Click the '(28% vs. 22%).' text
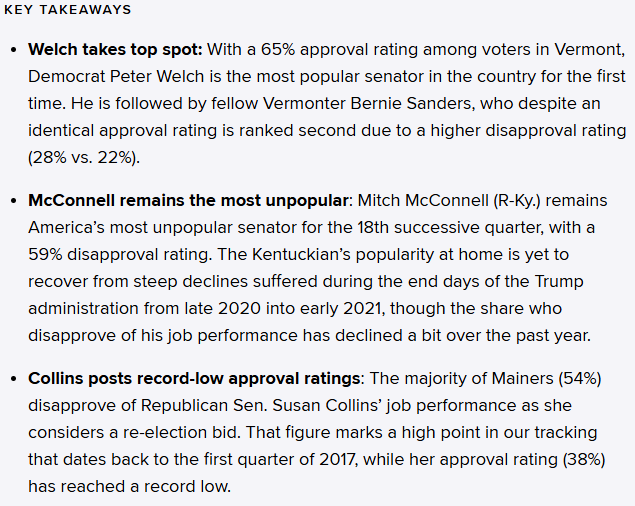The image size is (635, 506). click(84, 157)
